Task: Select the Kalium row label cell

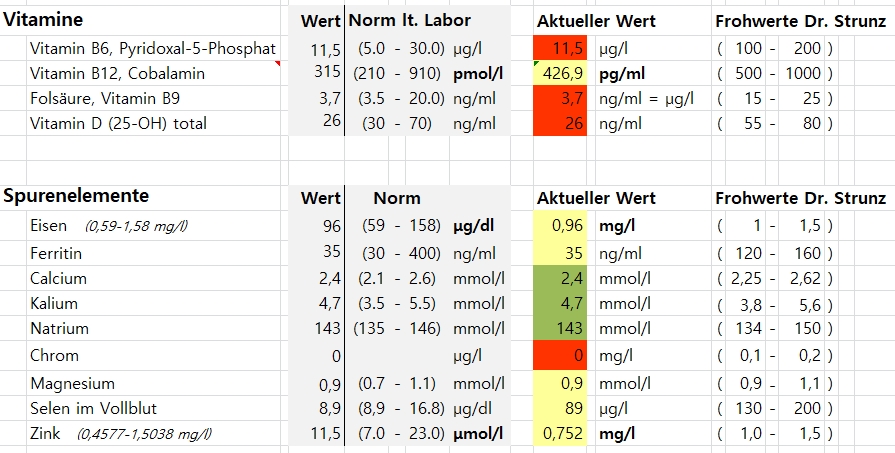Action: [54, 303]
